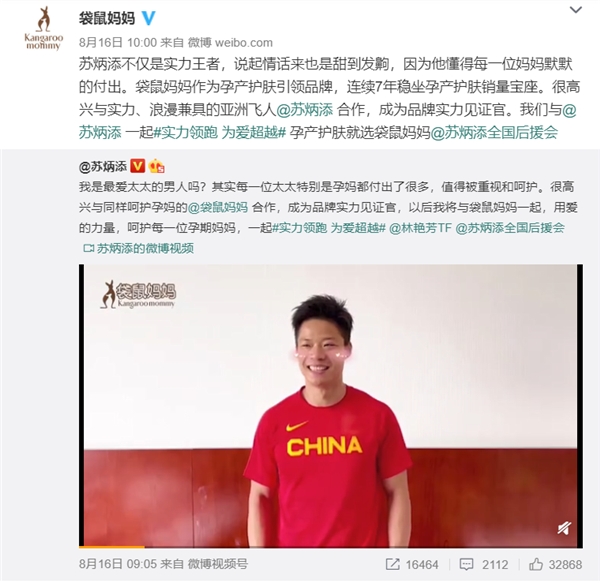600x583 pixels.
Task: Like the post via the thumbs-up icon
Action: [x=536, y=563]
